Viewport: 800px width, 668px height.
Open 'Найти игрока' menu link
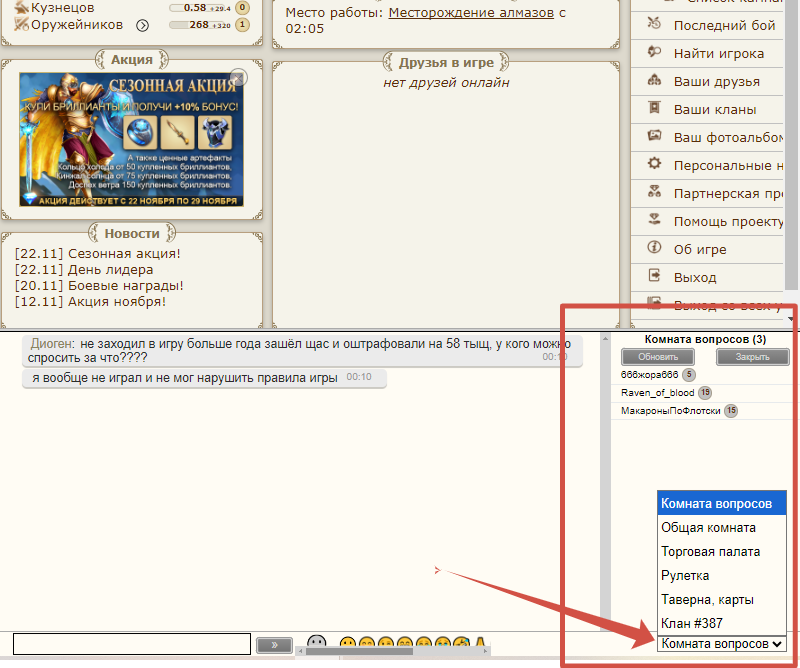point(718,54)
